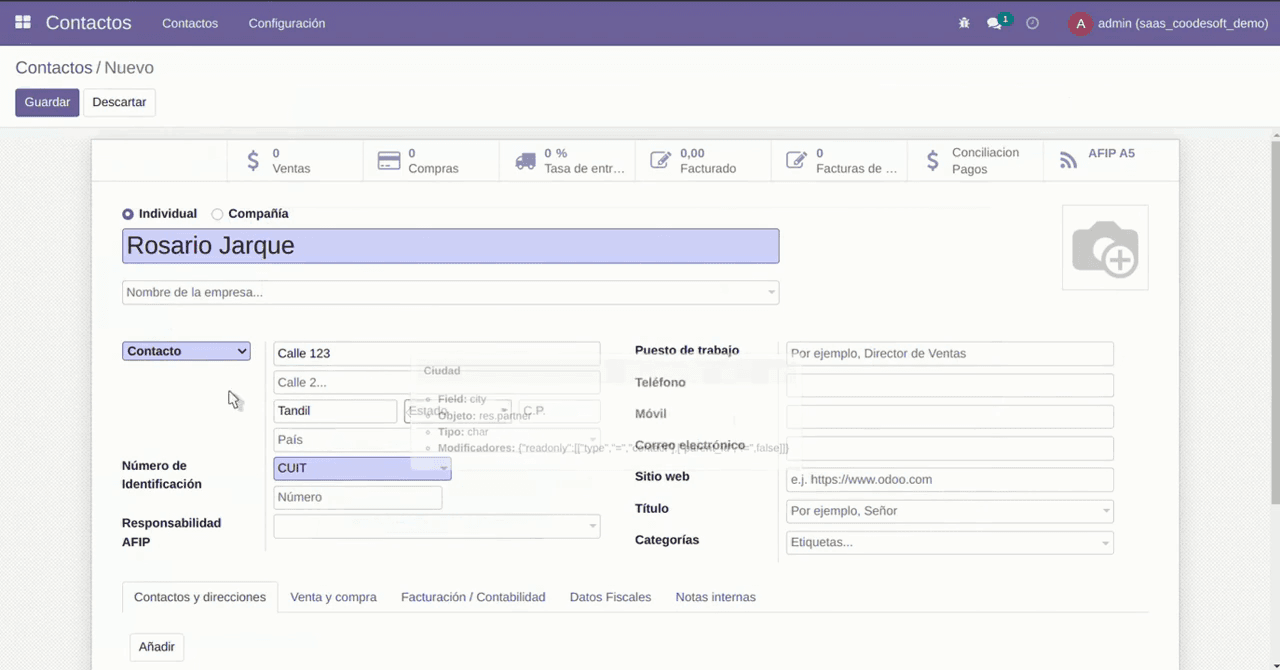
Task: Click the Añadir button
Action: point(157,647)
